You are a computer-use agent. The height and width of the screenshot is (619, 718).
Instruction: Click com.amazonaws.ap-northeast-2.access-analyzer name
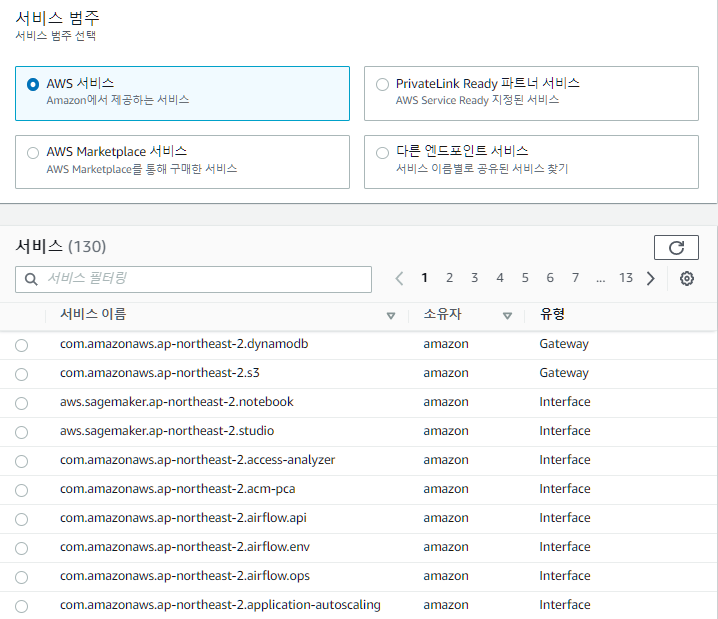[x=197, y=460]
